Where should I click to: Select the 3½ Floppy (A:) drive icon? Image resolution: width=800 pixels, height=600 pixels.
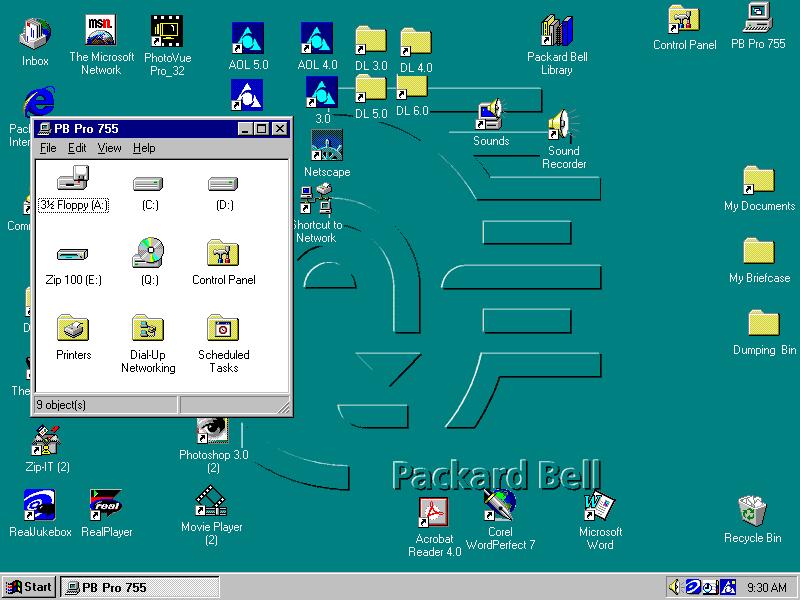(73, 178)
